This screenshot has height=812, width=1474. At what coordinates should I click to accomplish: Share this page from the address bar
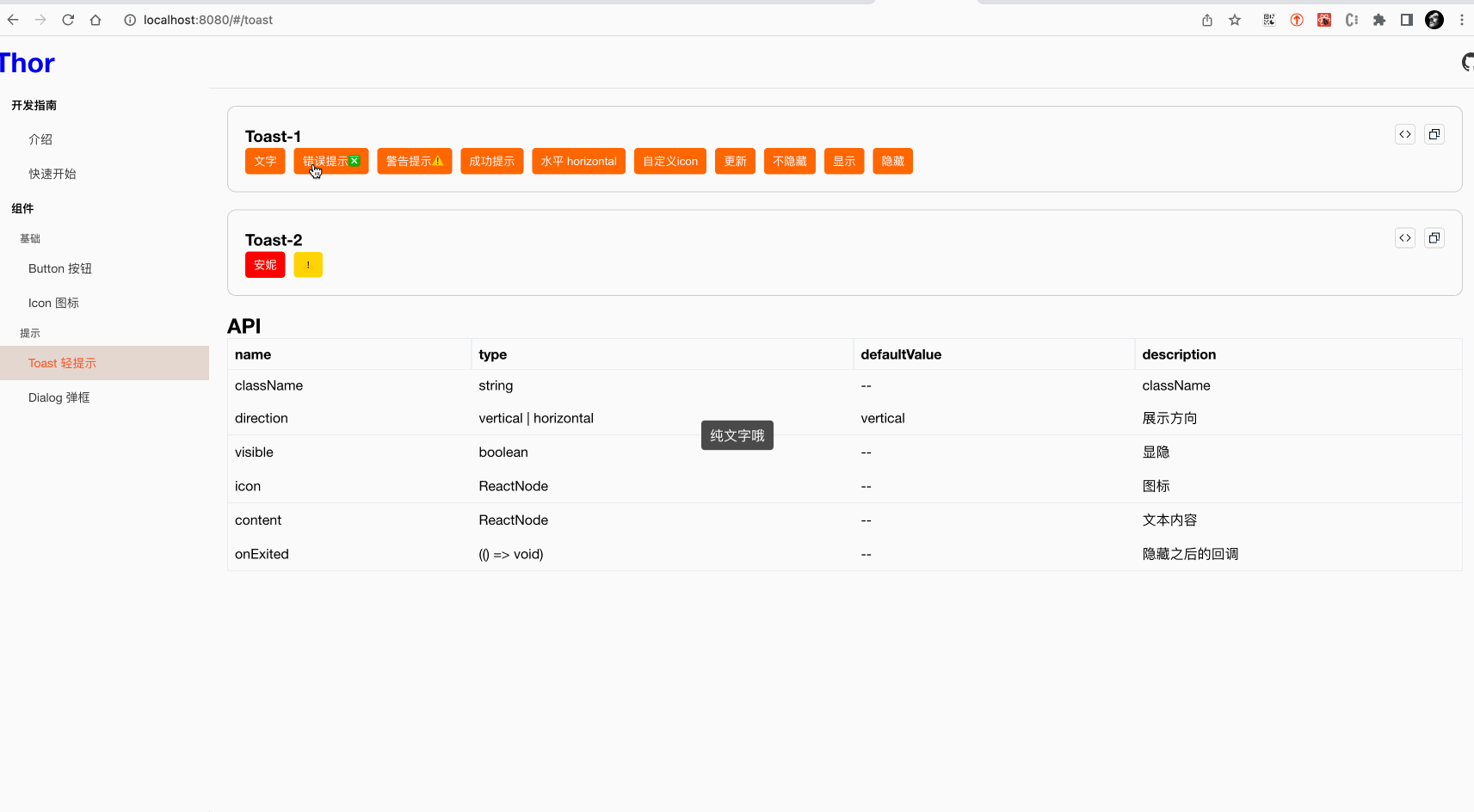coord(1207,20)
